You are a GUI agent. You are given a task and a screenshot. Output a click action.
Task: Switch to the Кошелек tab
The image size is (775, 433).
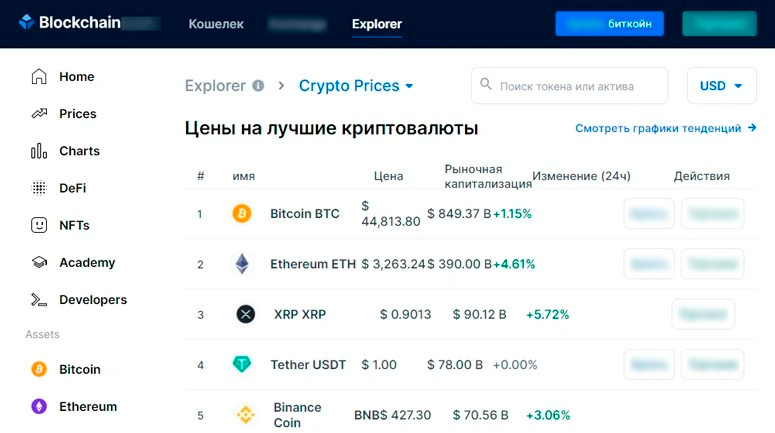pos(216,23)
